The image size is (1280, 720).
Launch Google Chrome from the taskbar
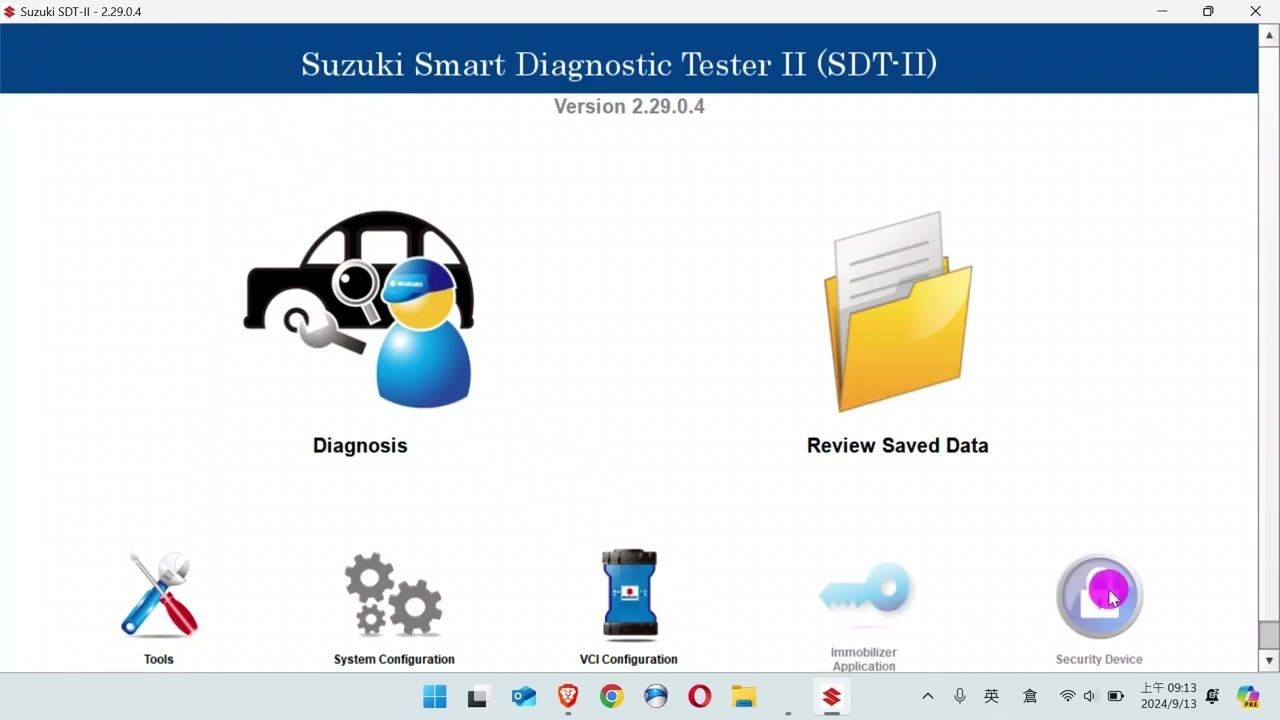click(x=612, y=697)
